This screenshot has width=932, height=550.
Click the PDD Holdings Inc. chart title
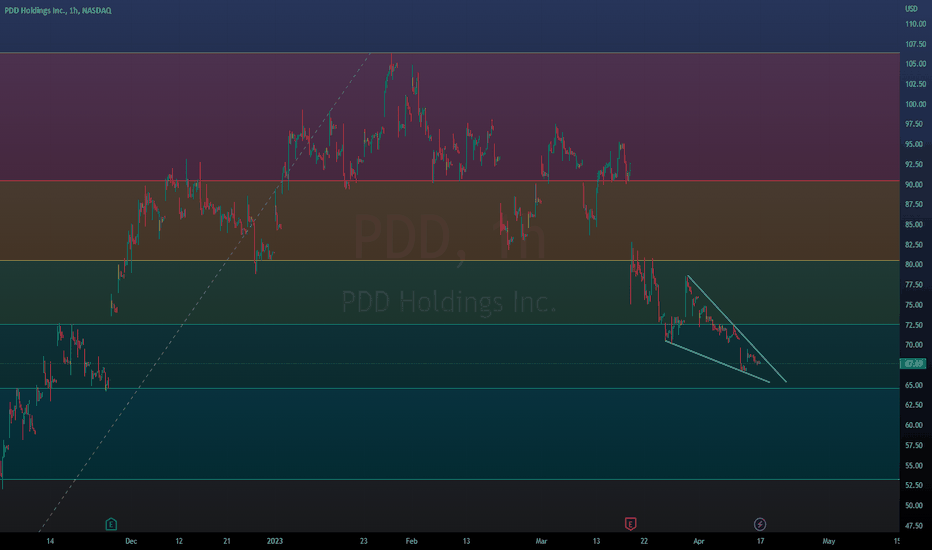pos(58,10)
